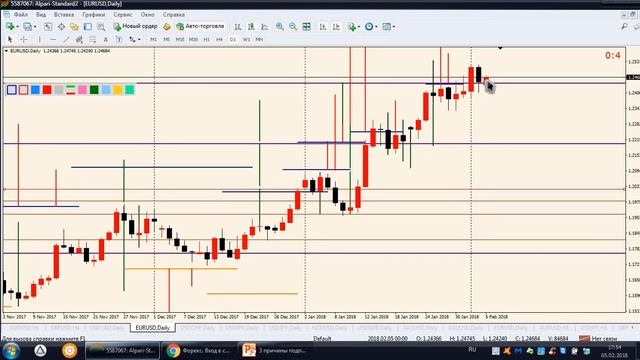Open the Navigator panel via its folder icon

pos(74,27)
